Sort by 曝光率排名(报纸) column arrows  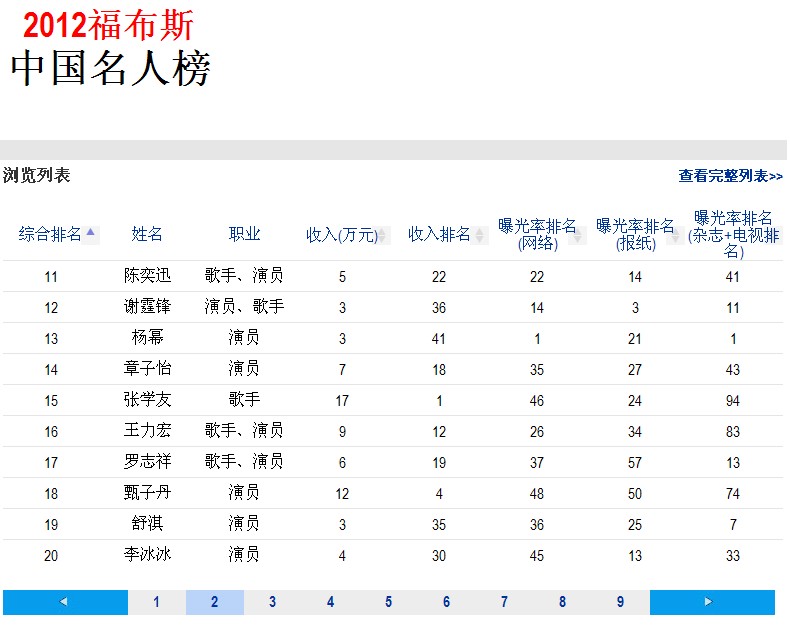(675, 235)
